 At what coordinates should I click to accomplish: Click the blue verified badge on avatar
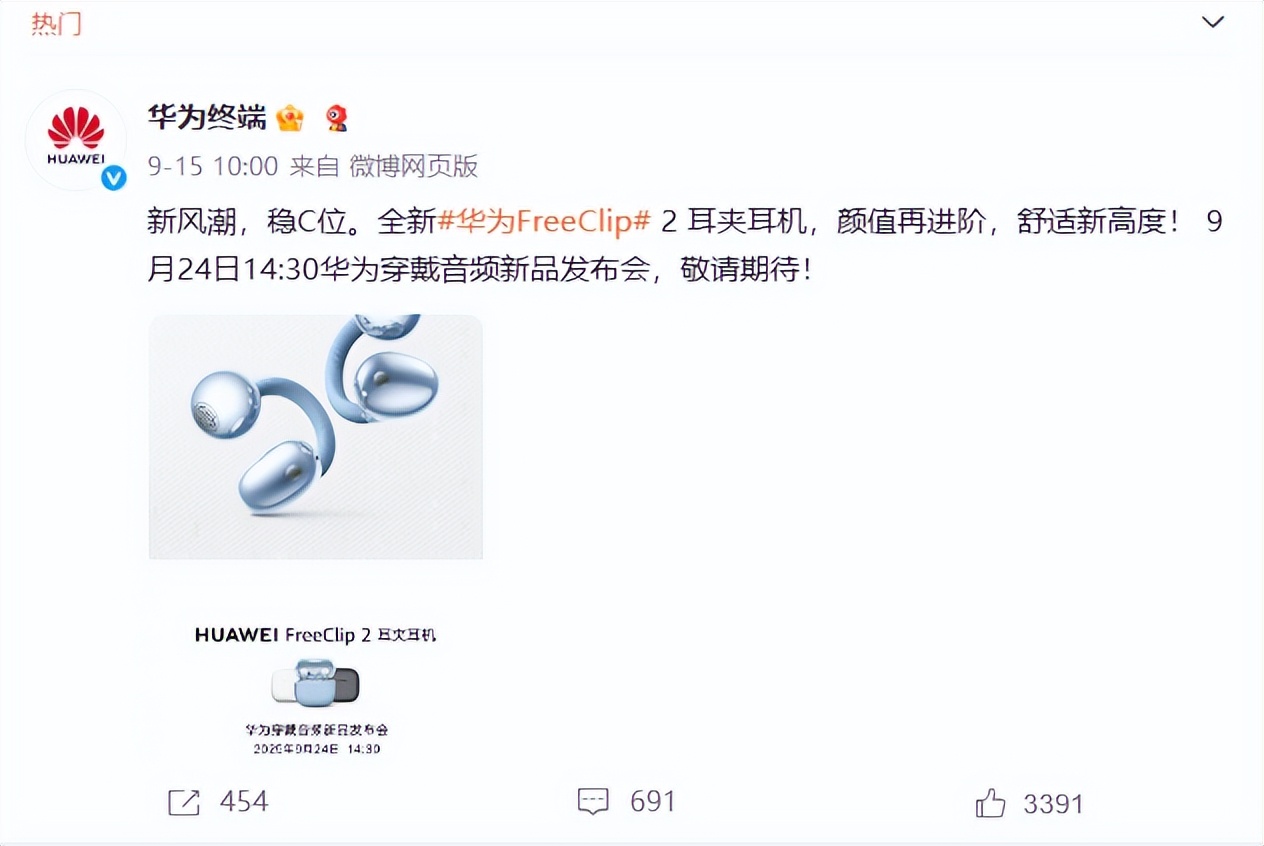click(113, 178)
